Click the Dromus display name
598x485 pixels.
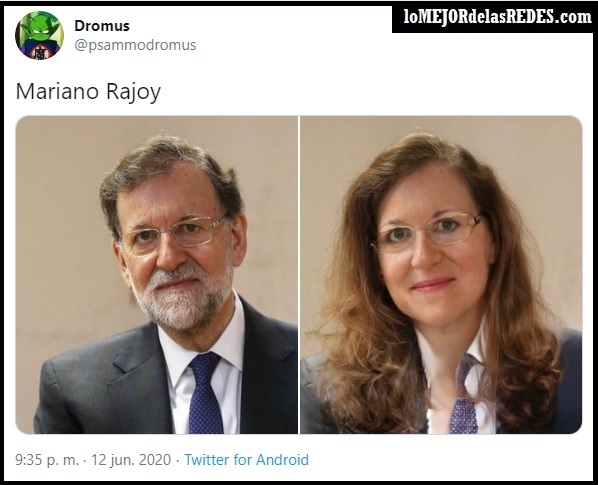pos(102,26)
